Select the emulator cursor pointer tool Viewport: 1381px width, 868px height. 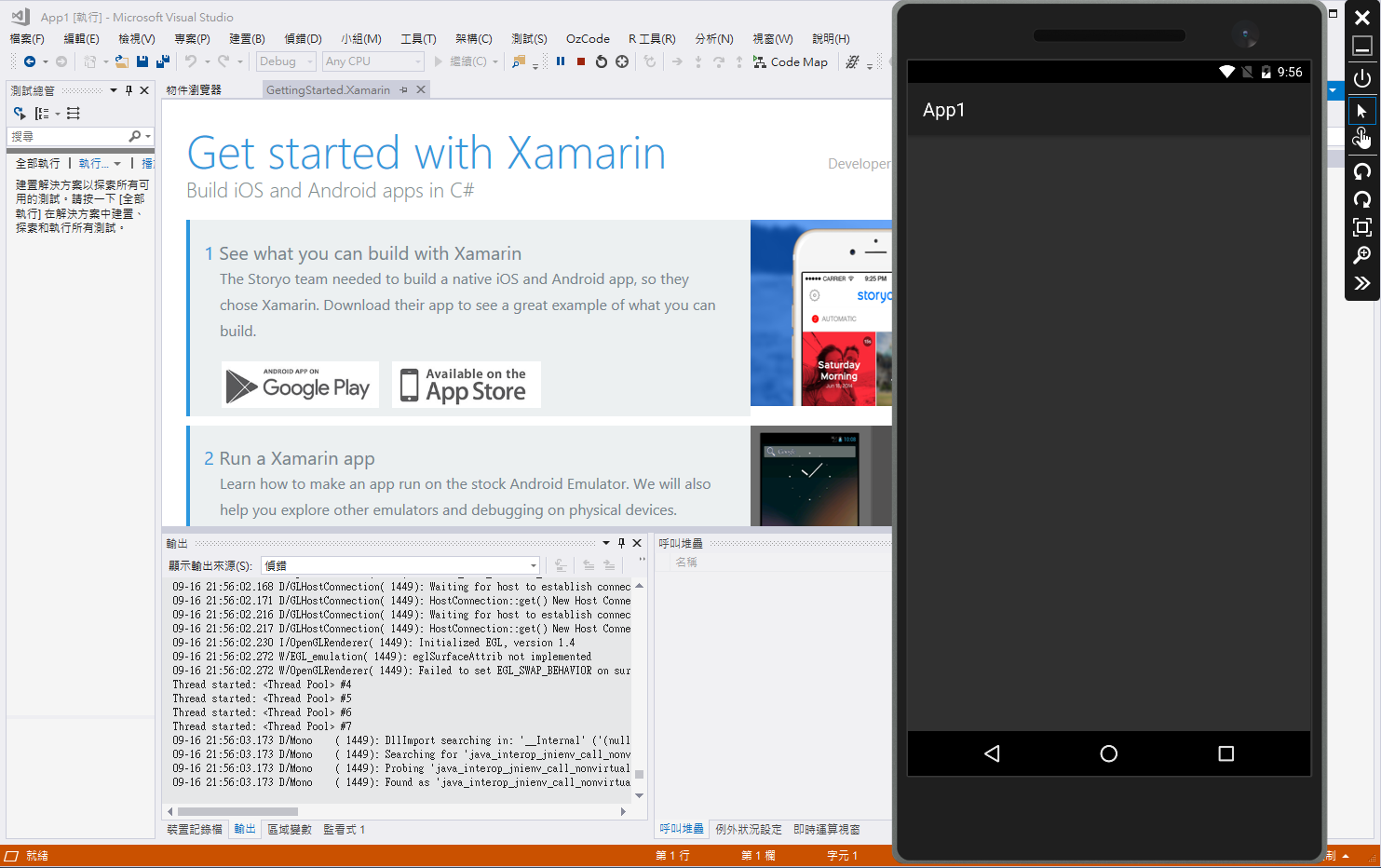(x=1362, y=111)
